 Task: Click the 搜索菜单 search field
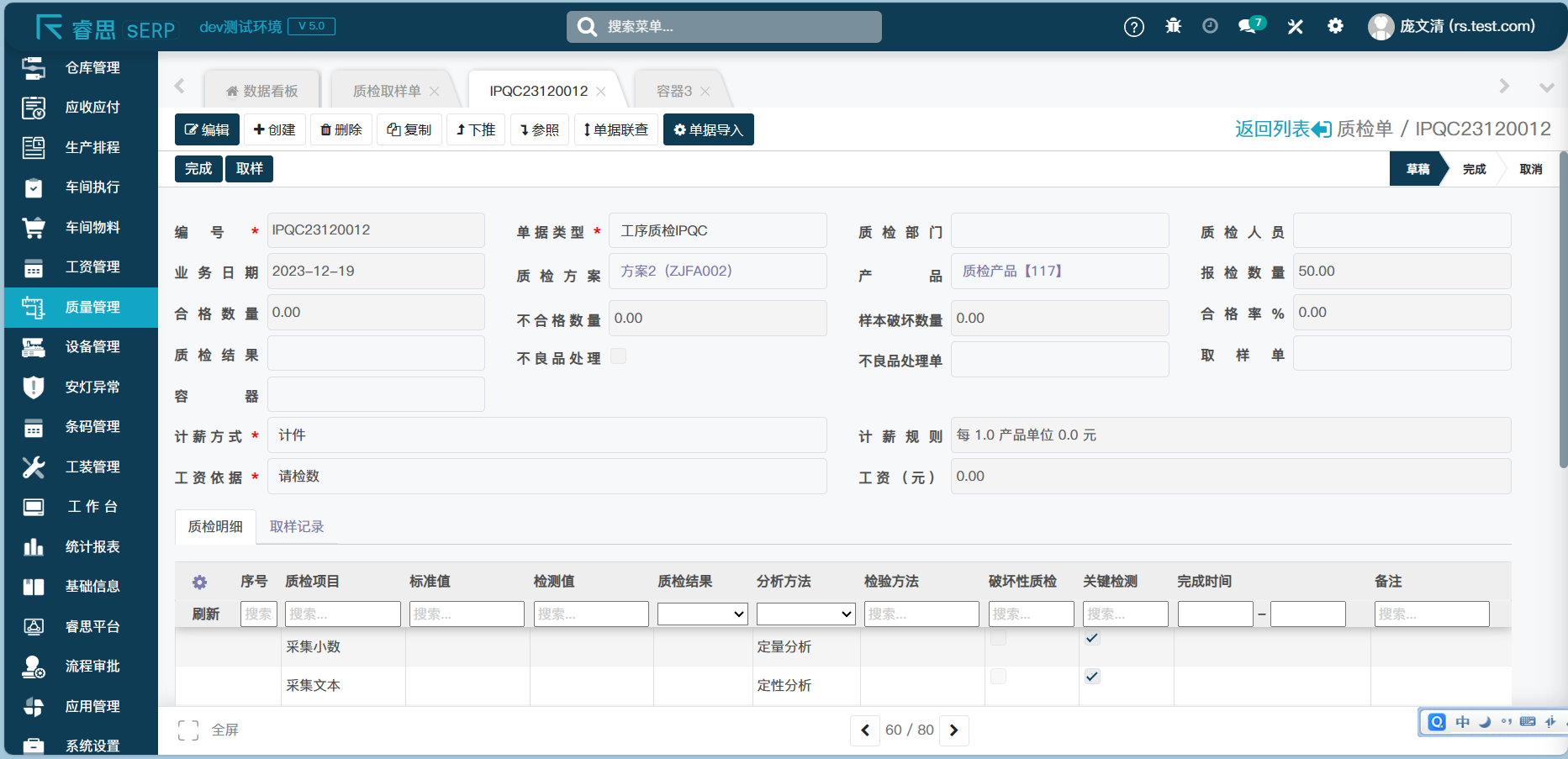pos(724,27)
